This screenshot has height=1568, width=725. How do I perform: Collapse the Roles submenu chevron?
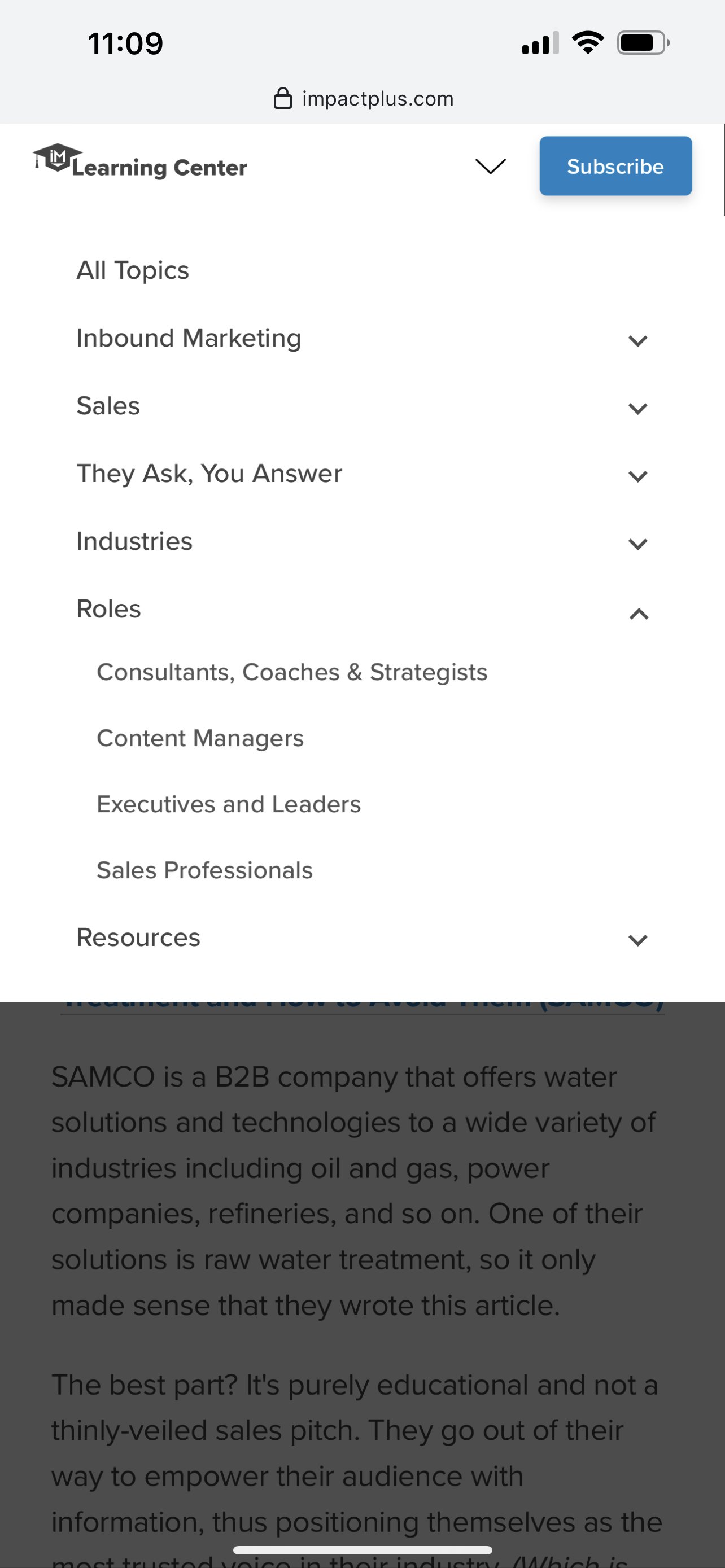point(639,614)
